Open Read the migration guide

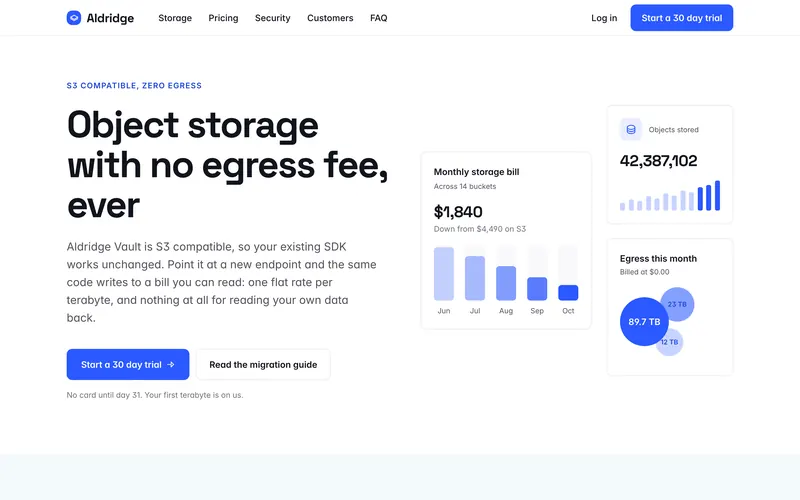click(263, 364)
